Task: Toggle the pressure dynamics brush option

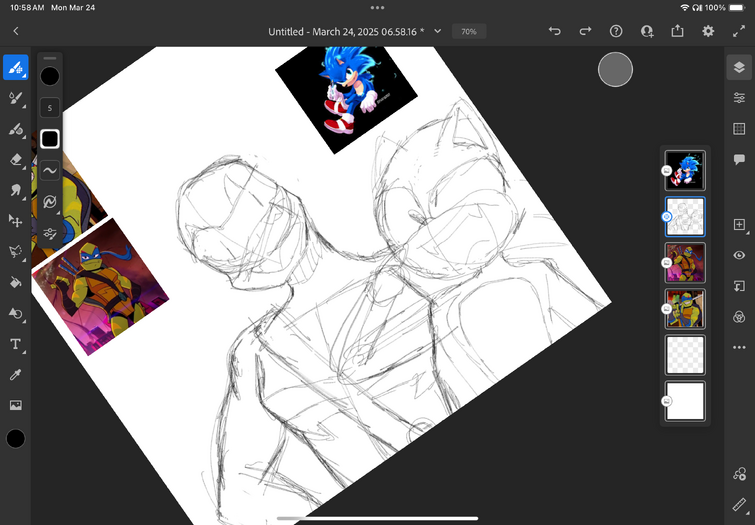Action: coord(50,202)
